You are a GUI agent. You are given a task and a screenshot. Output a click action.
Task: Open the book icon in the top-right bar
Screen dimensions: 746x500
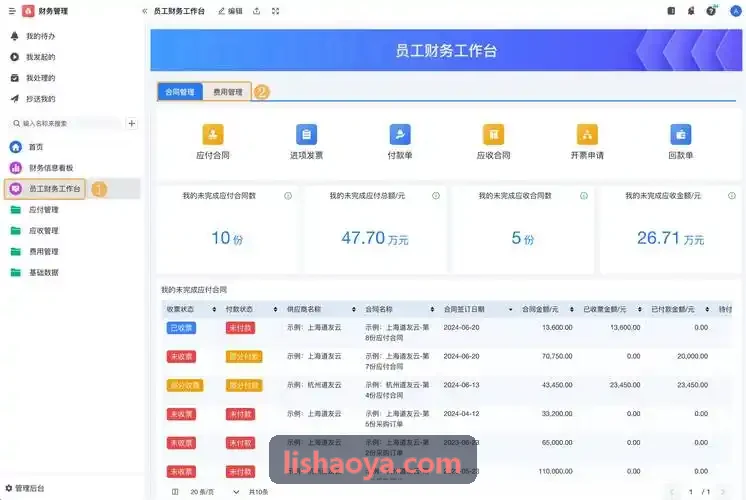(x=671, y=11)
